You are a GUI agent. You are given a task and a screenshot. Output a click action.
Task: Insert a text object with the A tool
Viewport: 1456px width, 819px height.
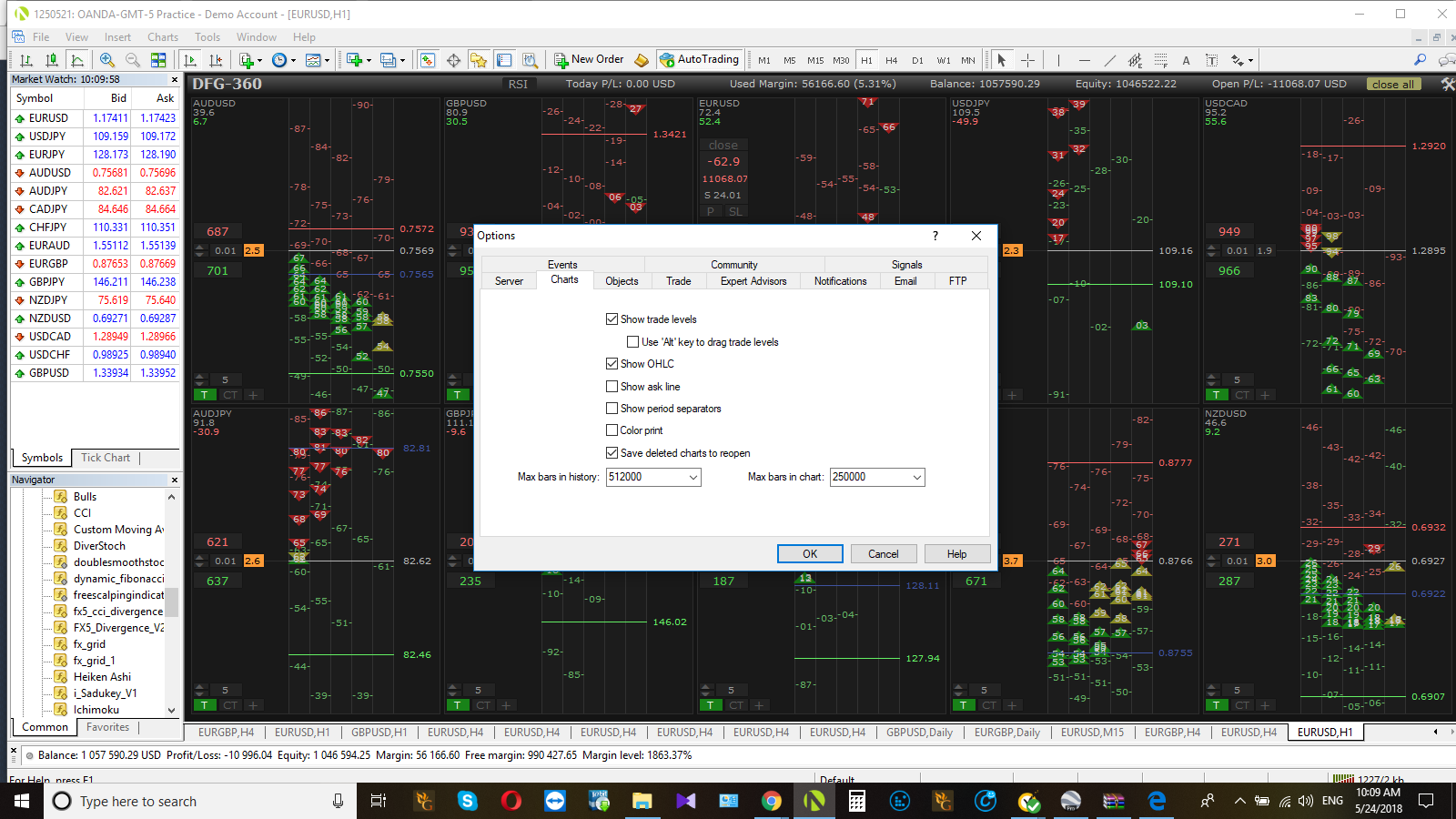point(1186,60)
